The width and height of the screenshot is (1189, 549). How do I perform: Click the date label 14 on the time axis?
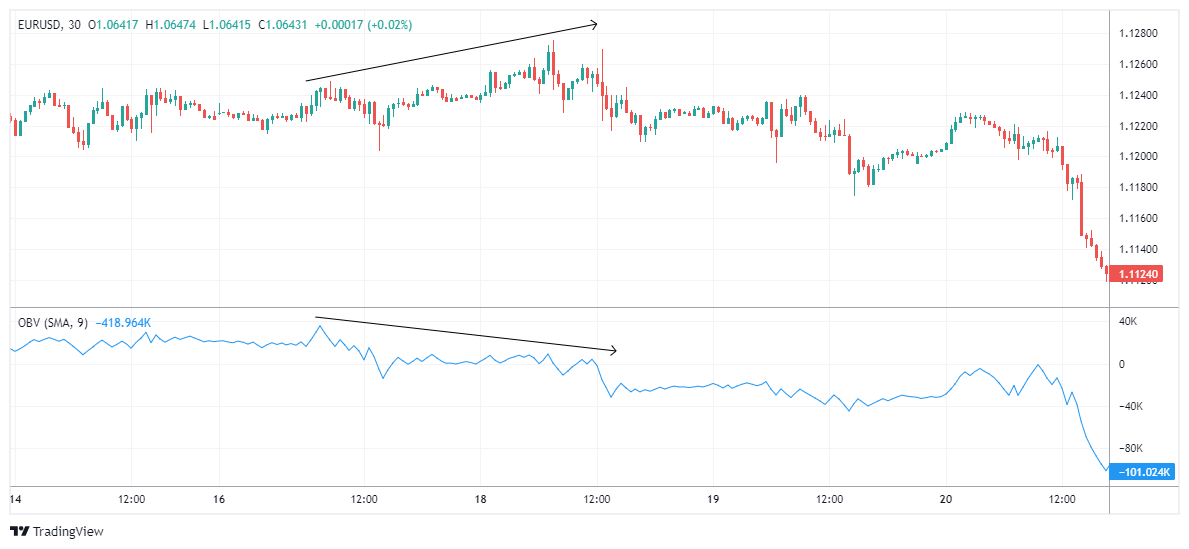click(x=15, y=500)
